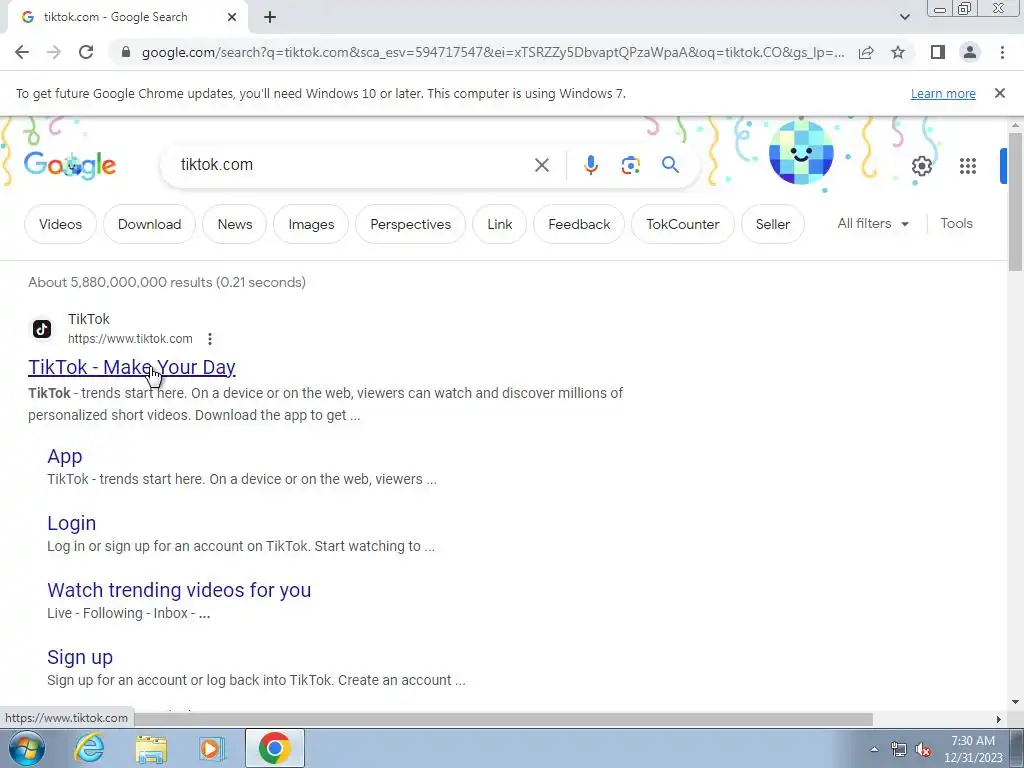1024x768 pixels.
Task: Click the address bar URL
Action: point(492,52)
